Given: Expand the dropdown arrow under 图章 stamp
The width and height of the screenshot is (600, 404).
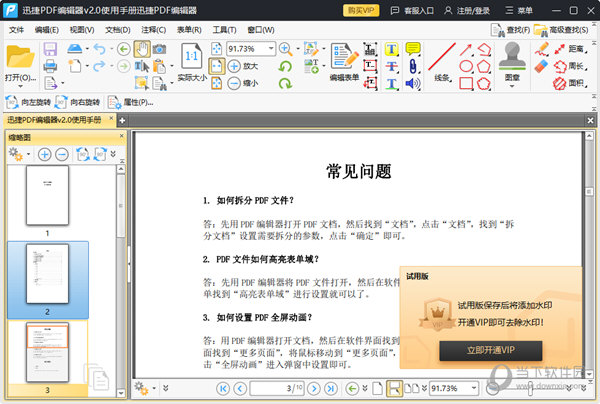Looking at the screenshot, I should point(512,86).
